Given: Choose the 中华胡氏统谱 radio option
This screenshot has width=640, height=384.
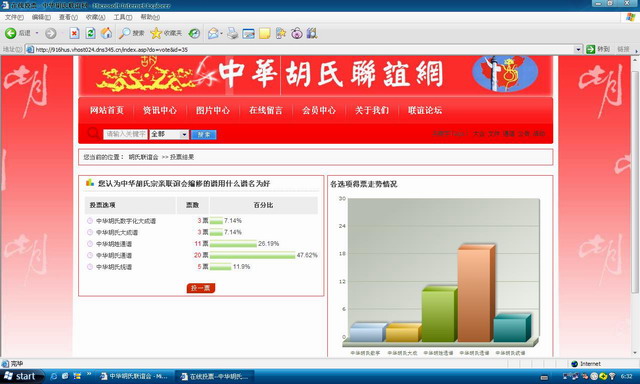Looking at the screenshot, I should [90, 266].
